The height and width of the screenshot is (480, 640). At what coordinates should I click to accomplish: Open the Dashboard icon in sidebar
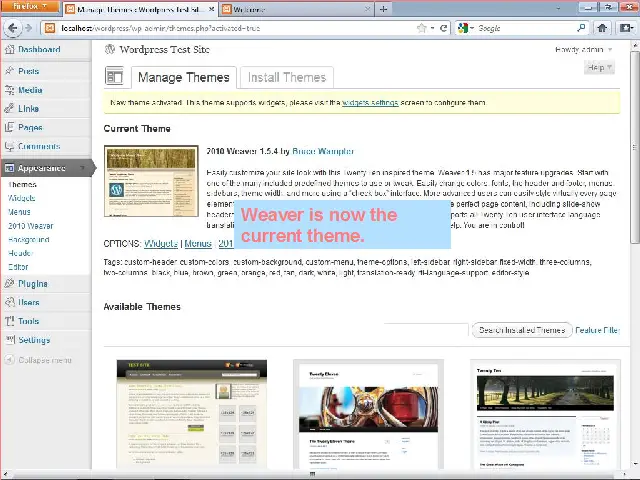click(9, 49)
